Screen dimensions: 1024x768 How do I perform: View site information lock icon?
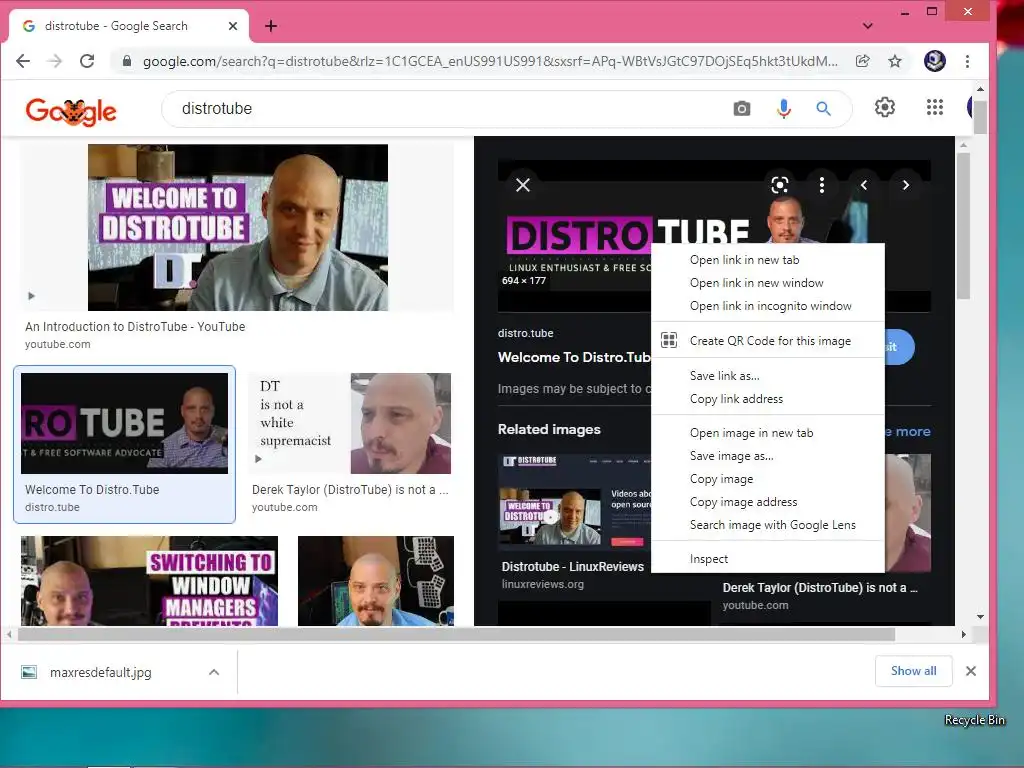coord(127,61)
